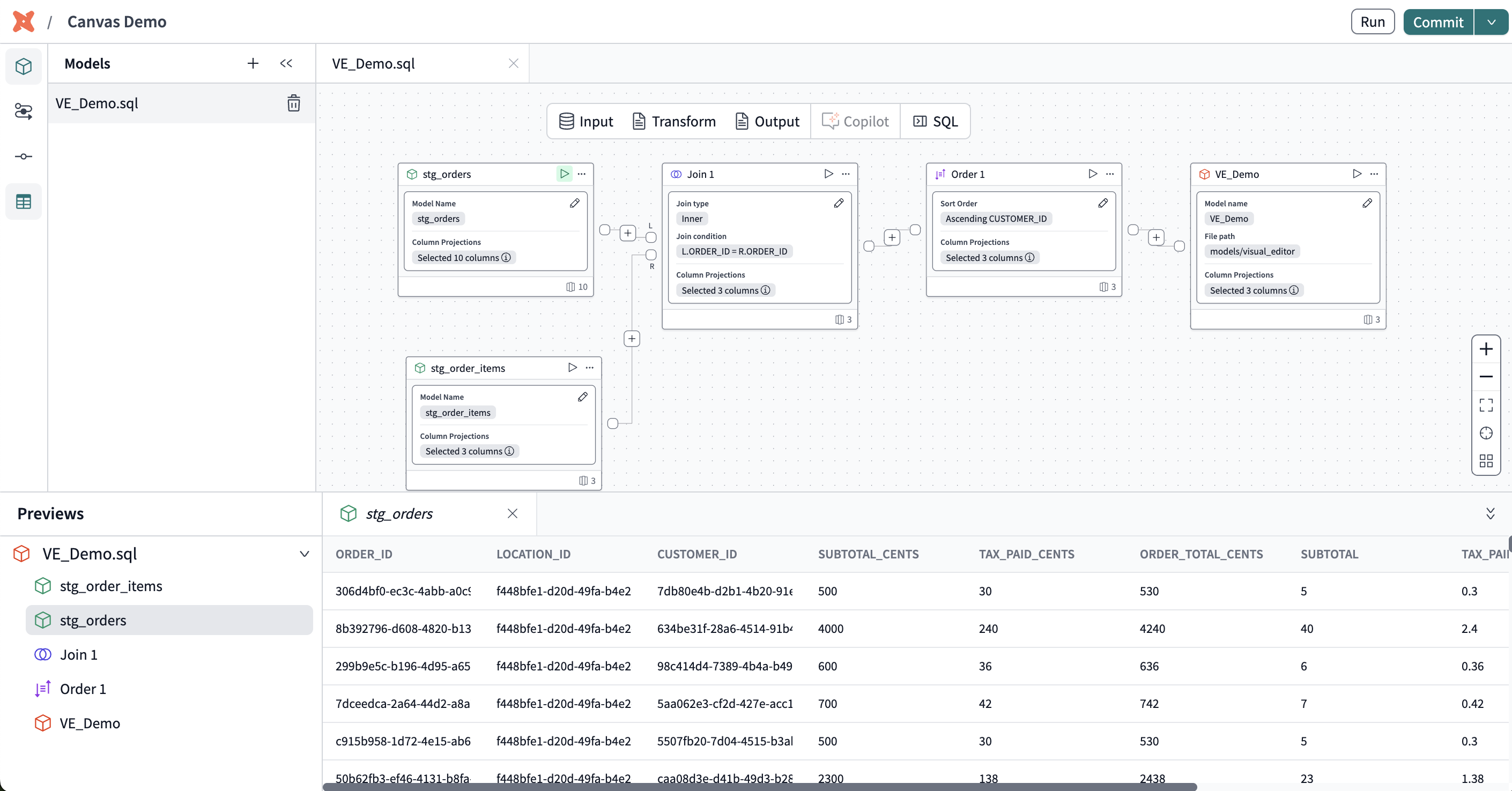Open the SQL view tab

(x=935, y=121)
